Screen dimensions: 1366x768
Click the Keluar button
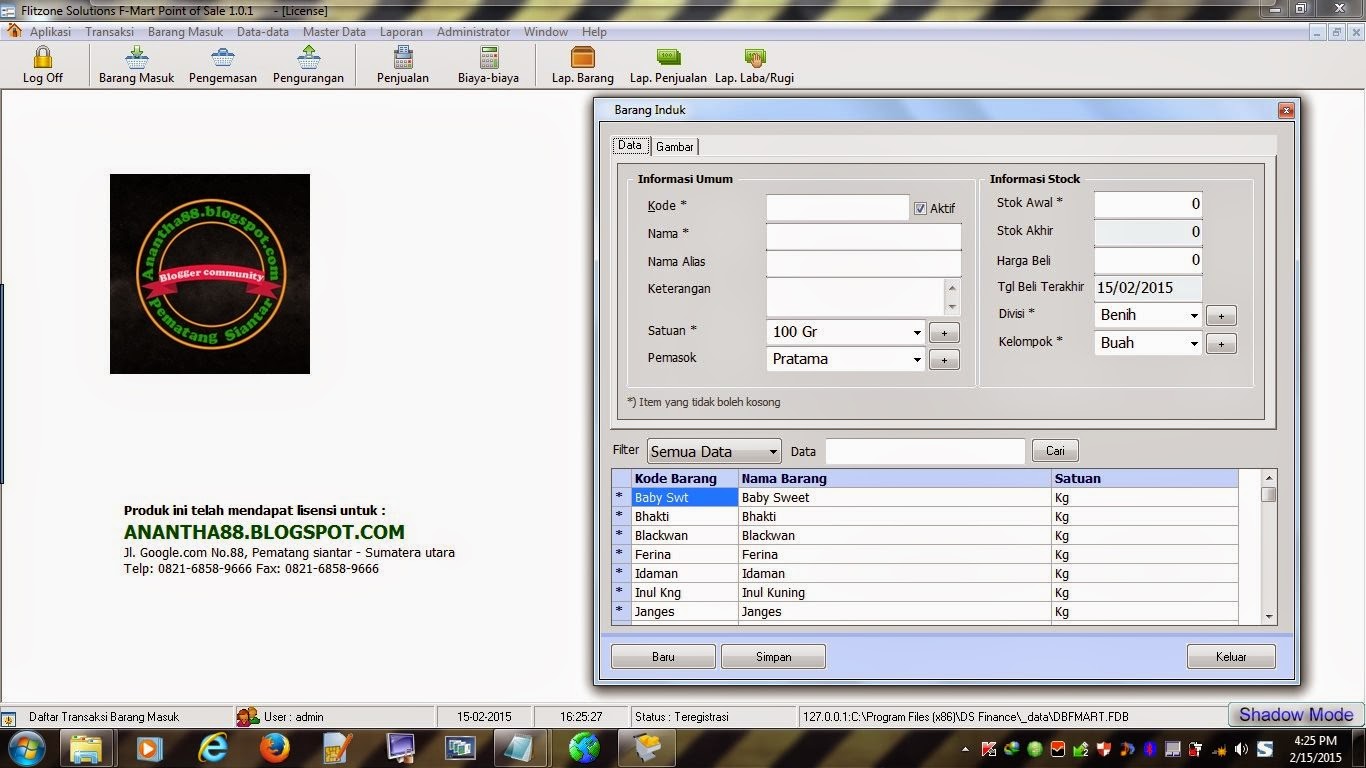(x=1231, y=657)
